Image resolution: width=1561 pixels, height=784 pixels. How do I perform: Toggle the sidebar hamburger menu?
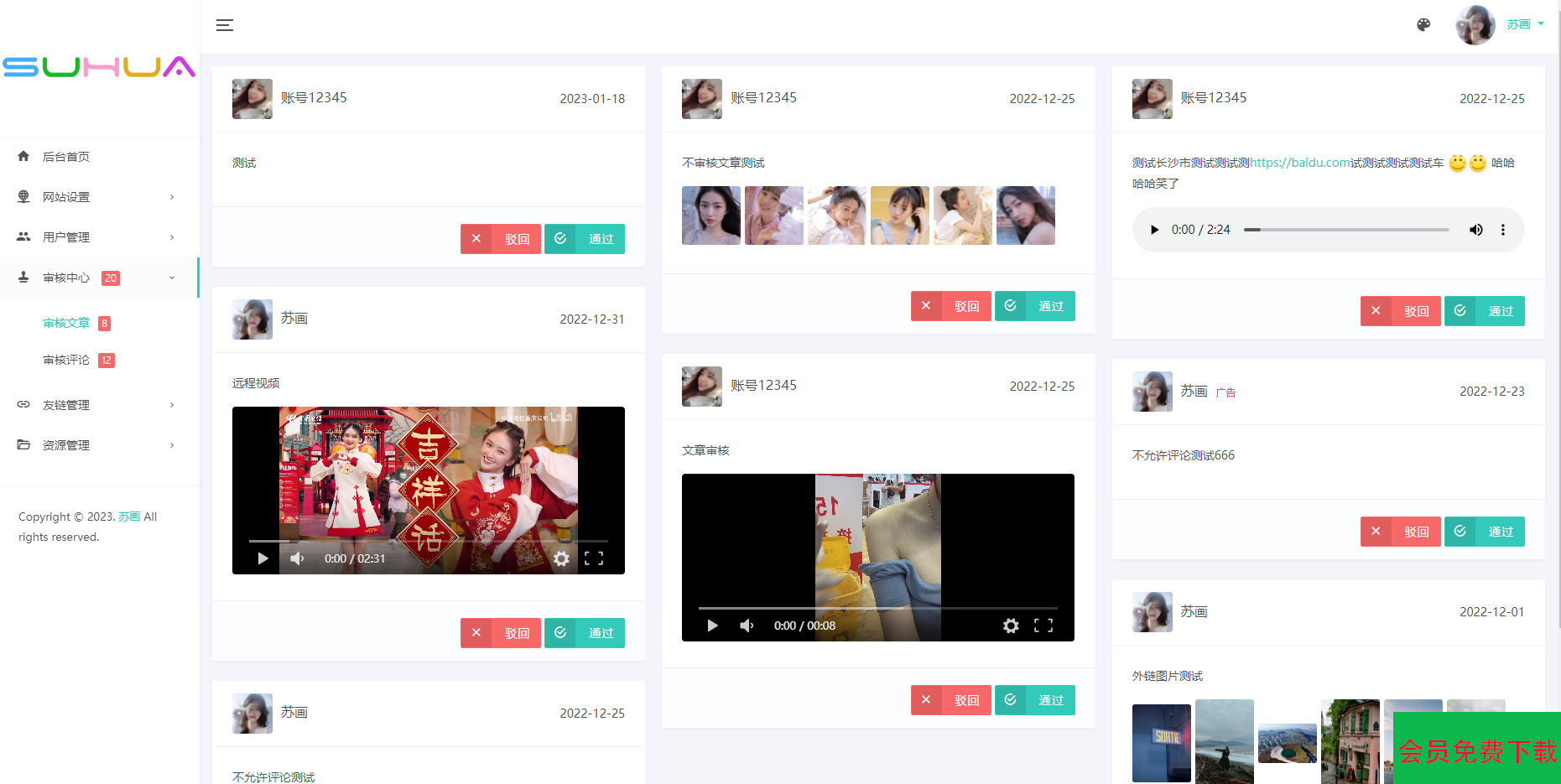click(224, 25)
